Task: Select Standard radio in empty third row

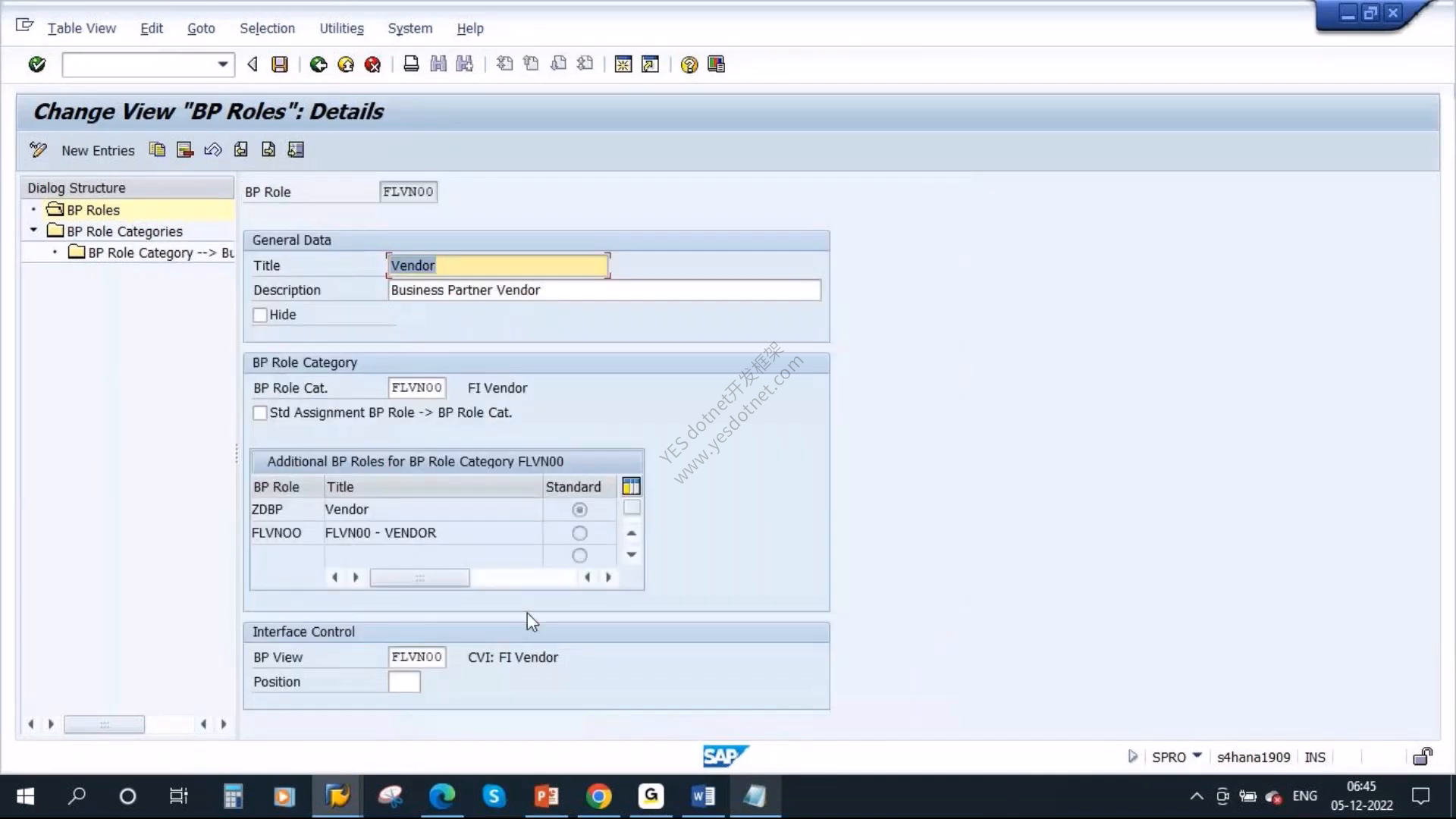Action: (579, 556)
